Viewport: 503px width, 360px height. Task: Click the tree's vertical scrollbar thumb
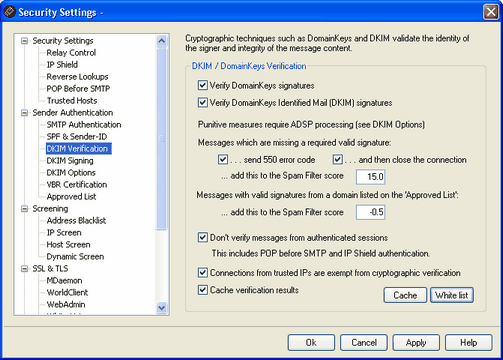tap(162, 139)
